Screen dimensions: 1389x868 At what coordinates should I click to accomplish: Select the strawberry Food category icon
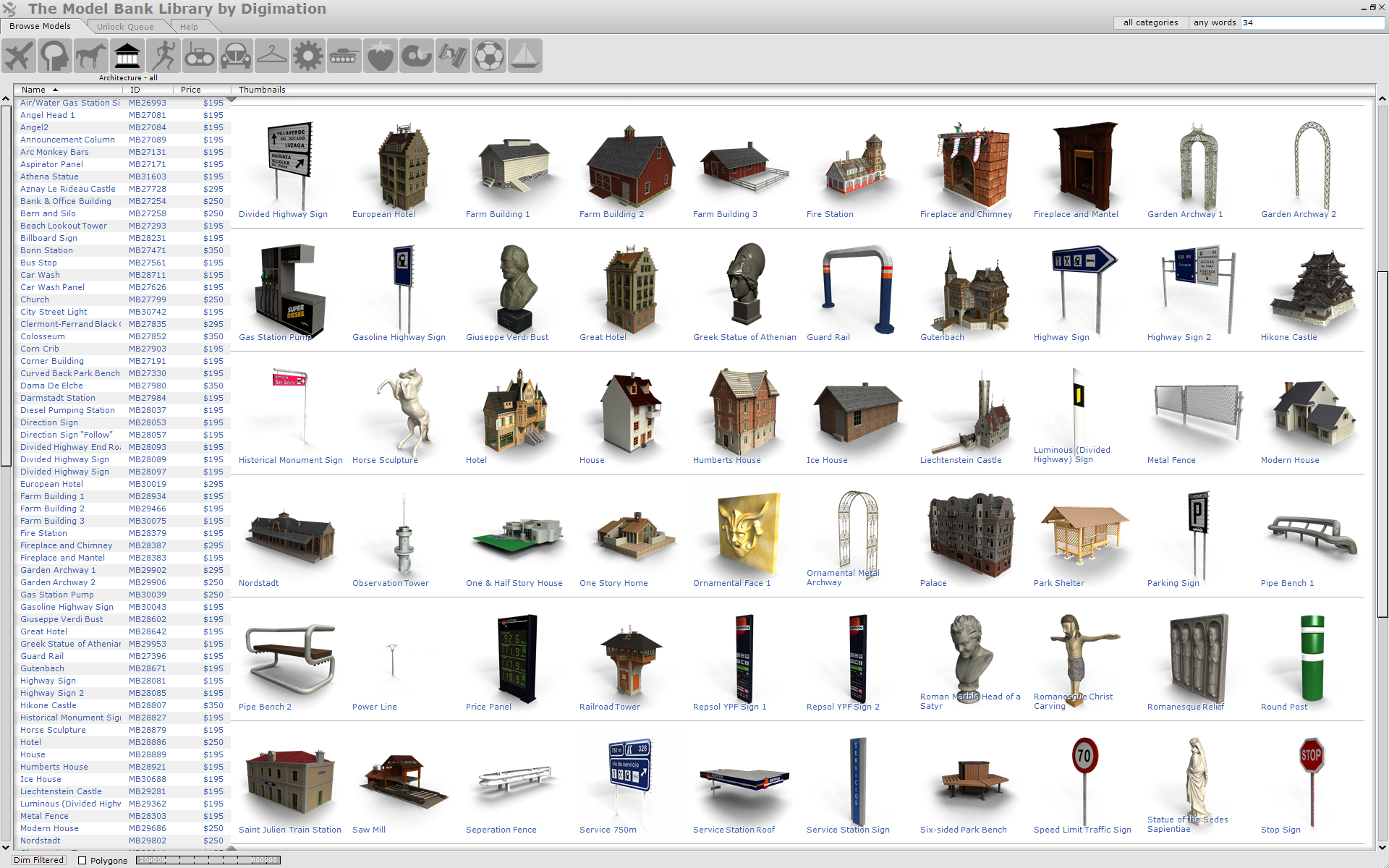pyautogui.click(x=381, y=56)
